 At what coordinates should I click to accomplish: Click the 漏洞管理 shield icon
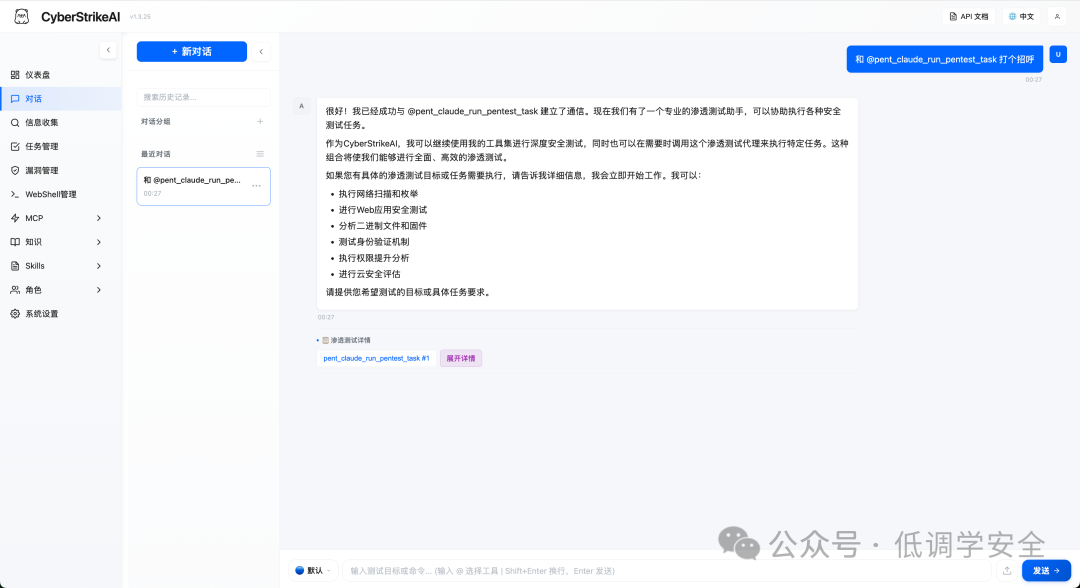(15, 170)
